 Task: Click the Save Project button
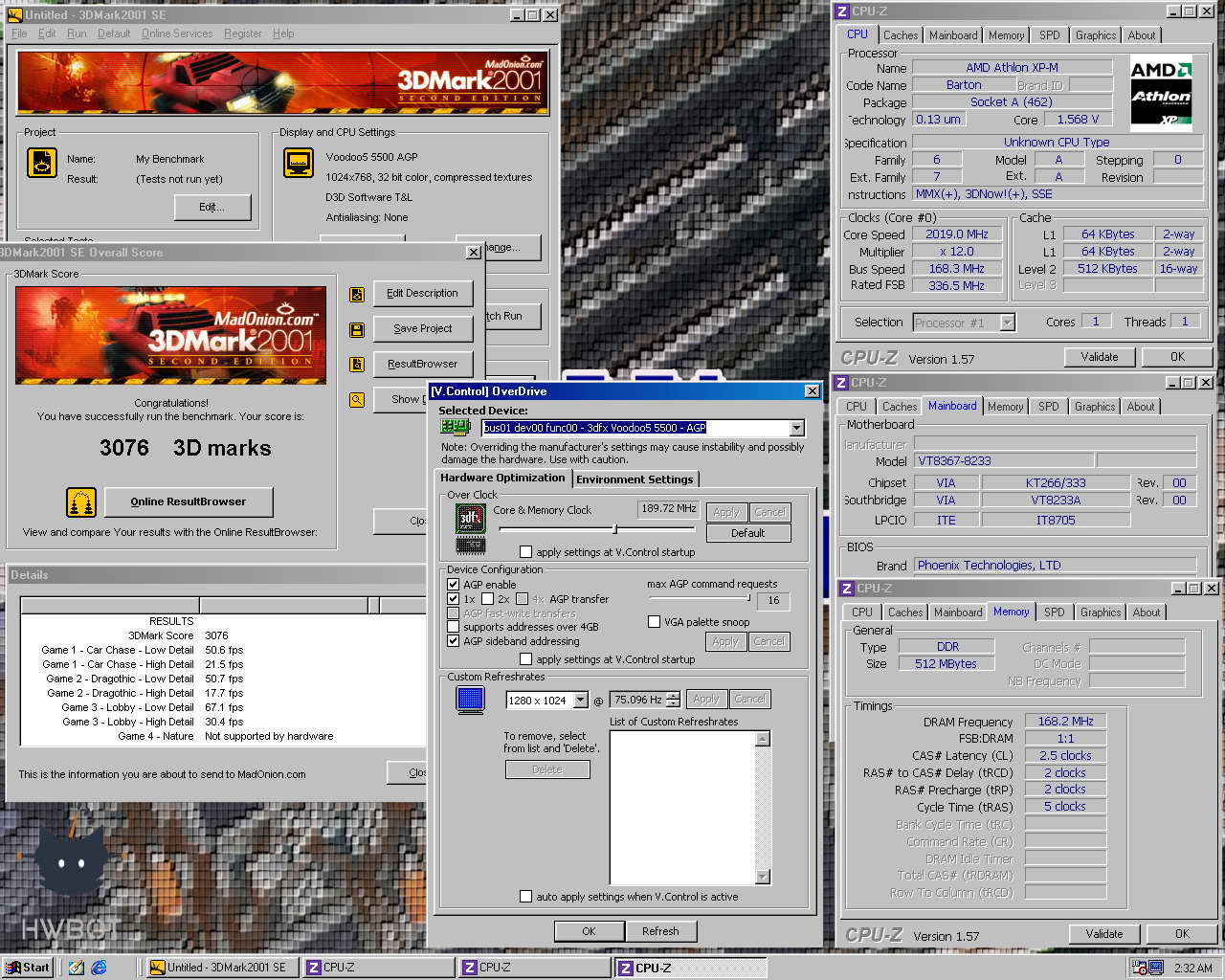(423, 328)
